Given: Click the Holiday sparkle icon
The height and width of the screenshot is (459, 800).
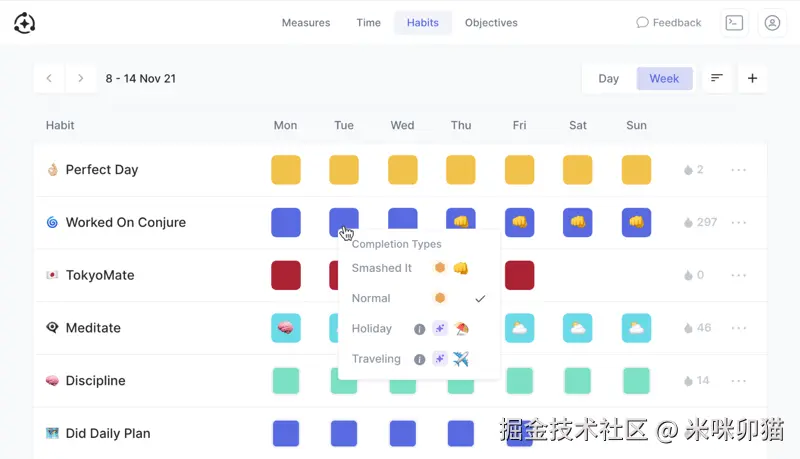Looking at the screenshot, I should pos(440,328).
